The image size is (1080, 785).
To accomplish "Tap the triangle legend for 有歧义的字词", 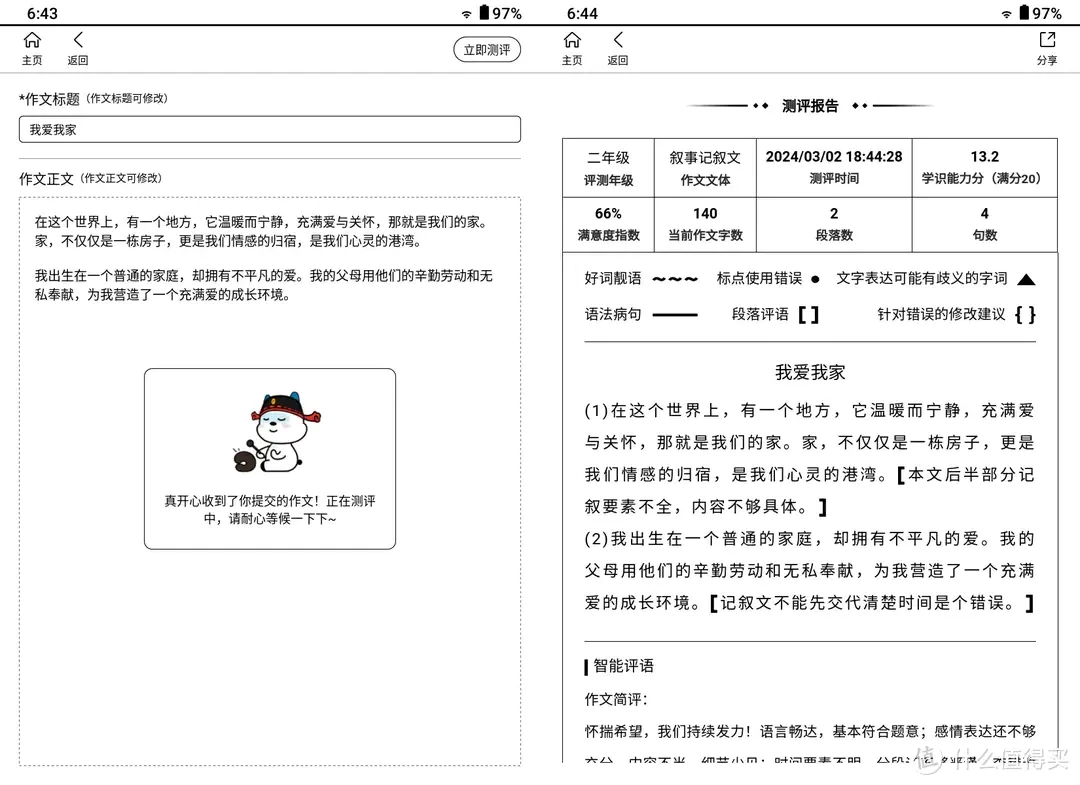I will [x=1026, y=279].
